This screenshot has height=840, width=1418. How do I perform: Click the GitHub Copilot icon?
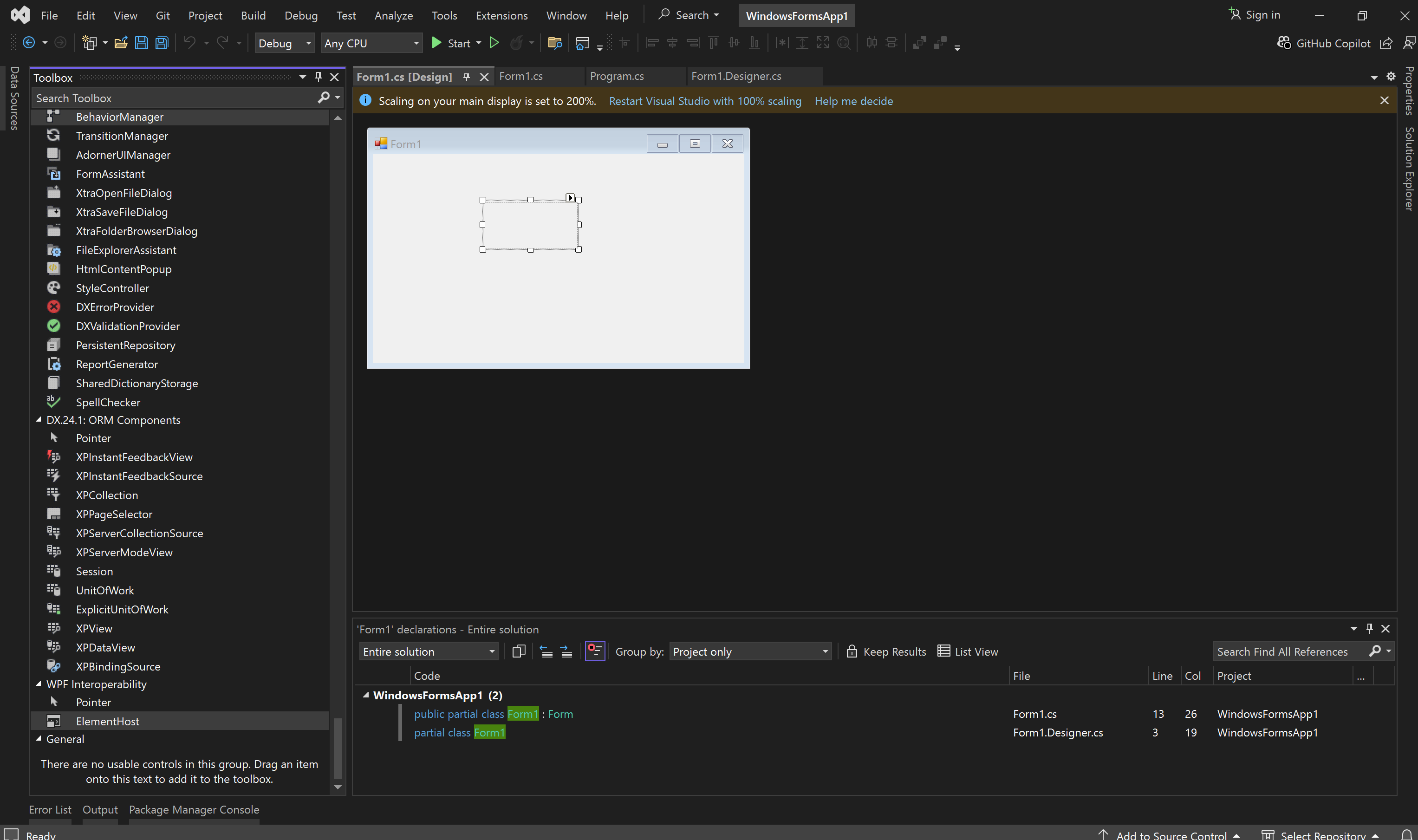(1284, 43)
